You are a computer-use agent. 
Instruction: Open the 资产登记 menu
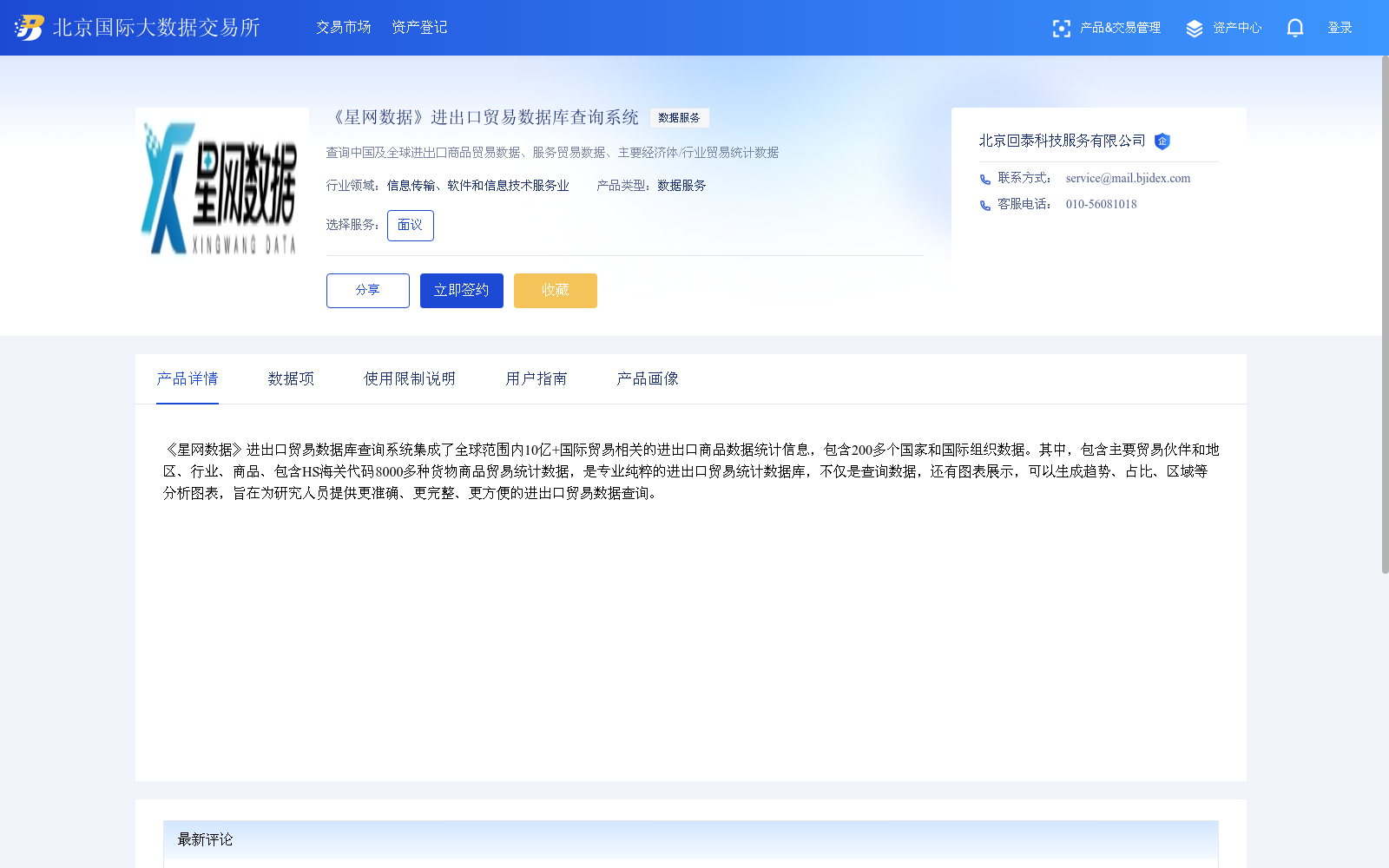419,28
